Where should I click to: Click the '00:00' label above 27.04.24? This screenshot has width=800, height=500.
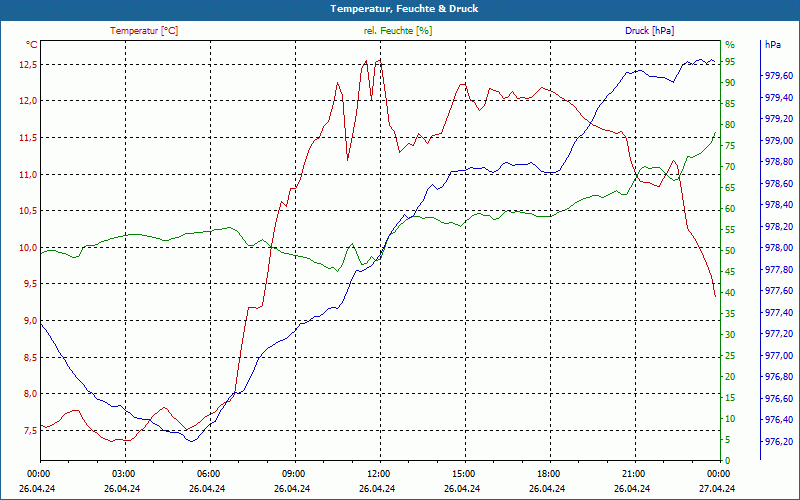coord(717,473)
